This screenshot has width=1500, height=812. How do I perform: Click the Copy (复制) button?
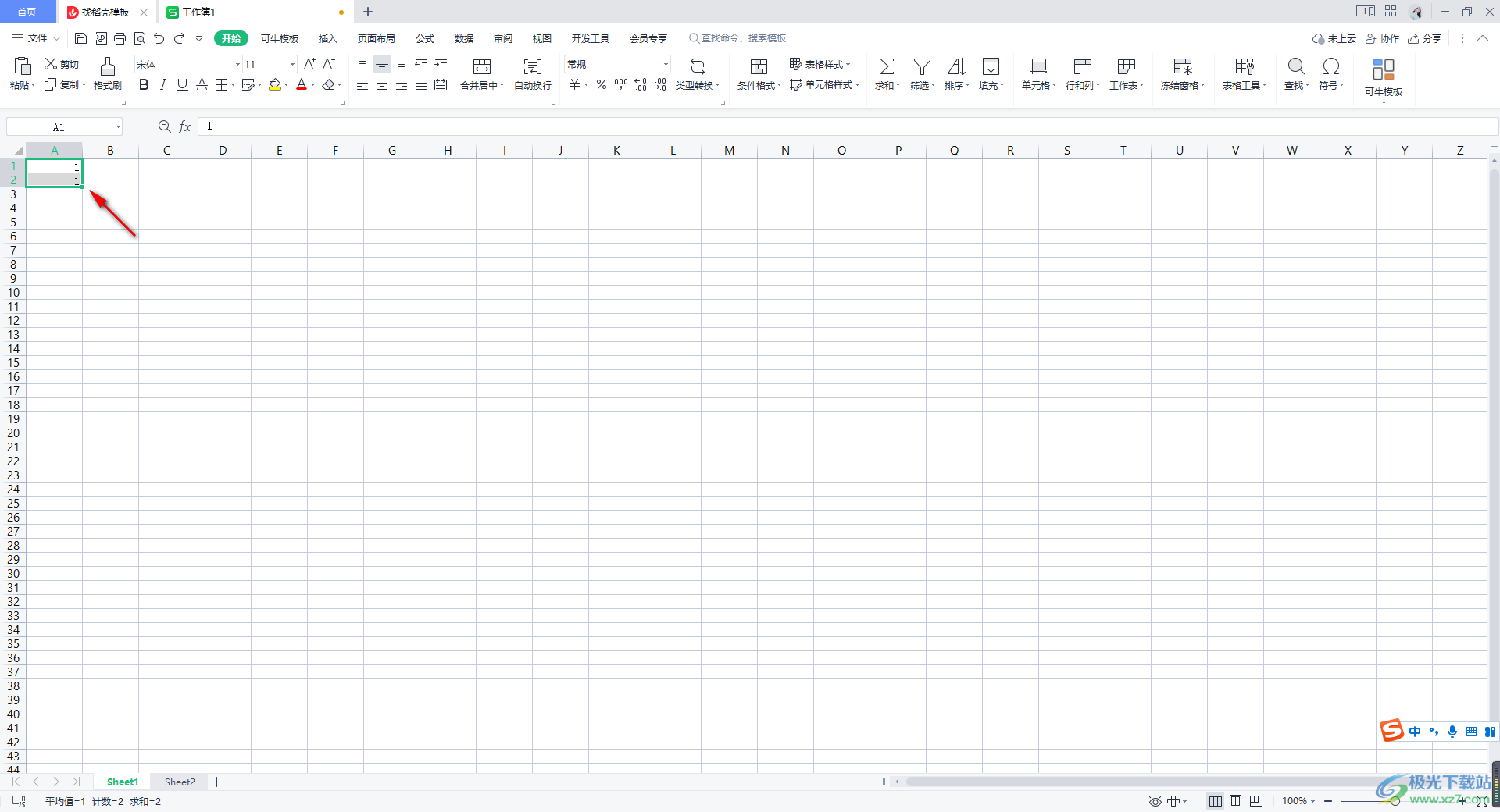[x=65, y=84]
